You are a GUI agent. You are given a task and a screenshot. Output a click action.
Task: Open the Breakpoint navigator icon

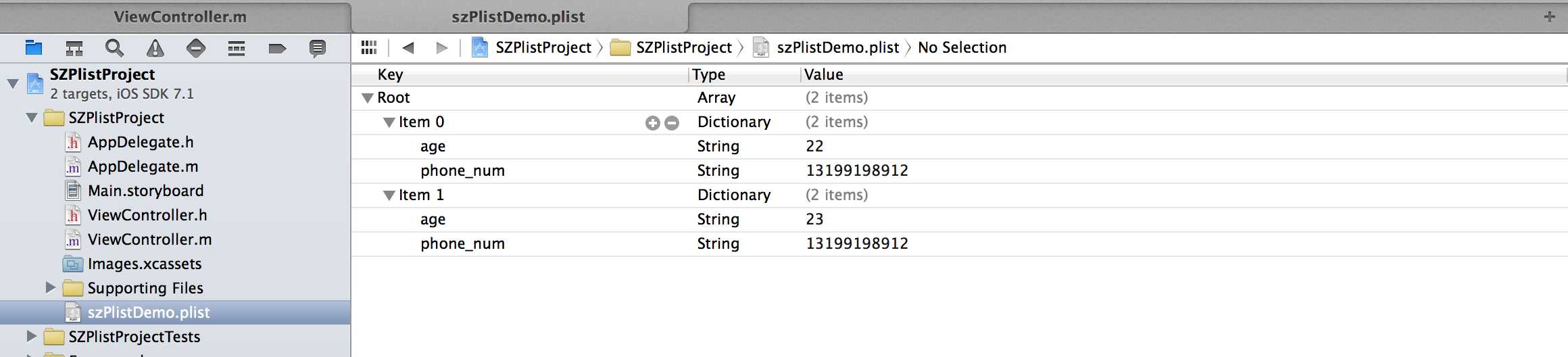277,48
